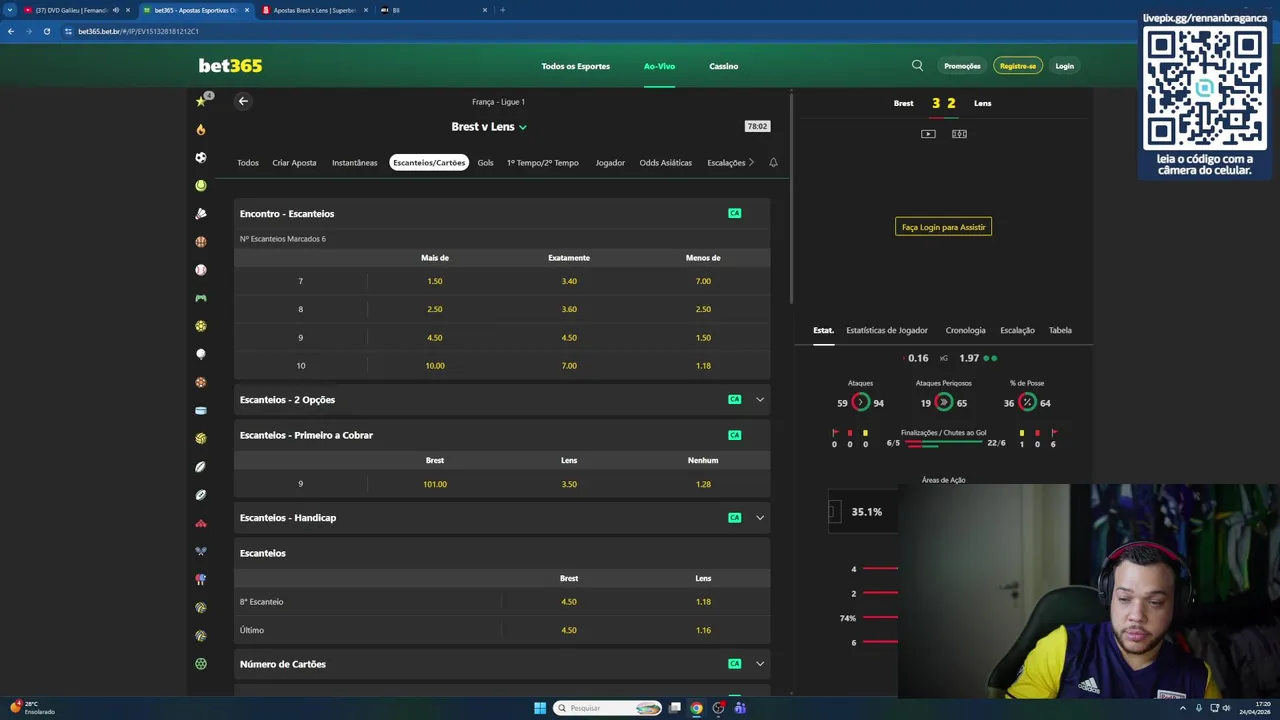Viewport: 1280px width, 720px height.
Task: Open the favorites star in sidebar
Action: pos(200,101)
